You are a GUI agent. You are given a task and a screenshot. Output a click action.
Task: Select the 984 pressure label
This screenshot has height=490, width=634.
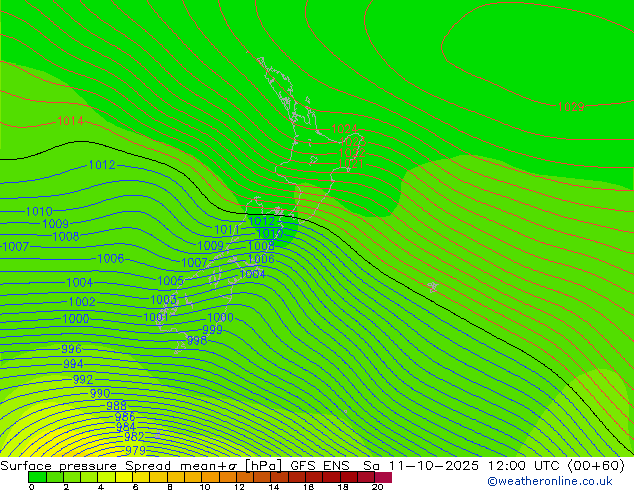pyautogui.click(x=126, y=427)
